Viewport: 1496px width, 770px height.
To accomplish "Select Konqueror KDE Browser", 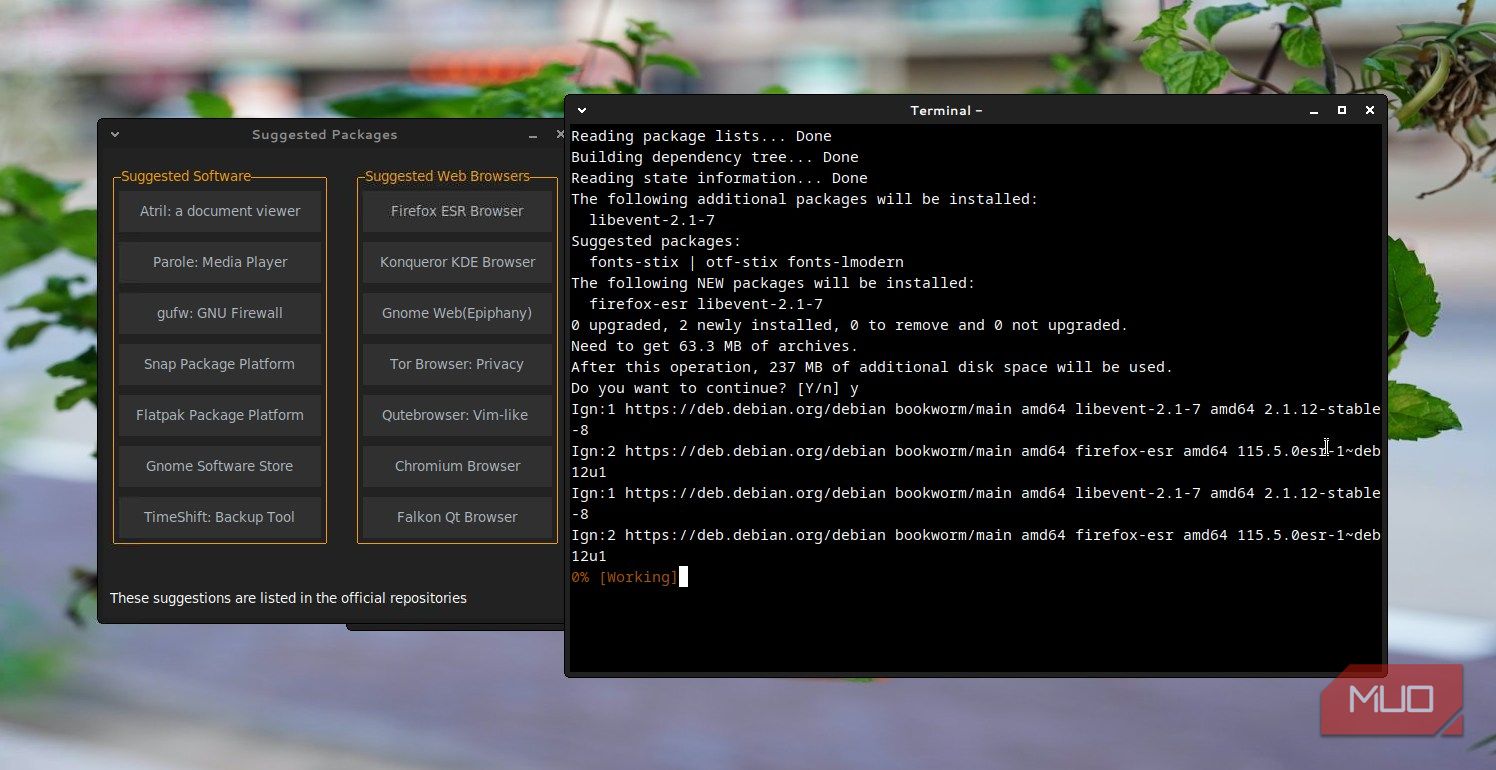I will click(457, 262).
